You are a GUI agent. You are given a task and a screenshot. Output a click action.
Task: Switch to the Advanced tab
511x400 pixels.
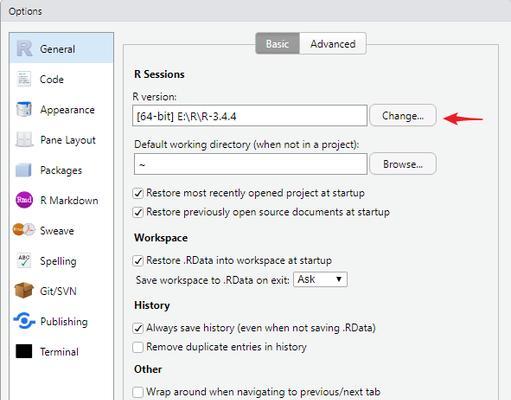(x=333, y=44)
